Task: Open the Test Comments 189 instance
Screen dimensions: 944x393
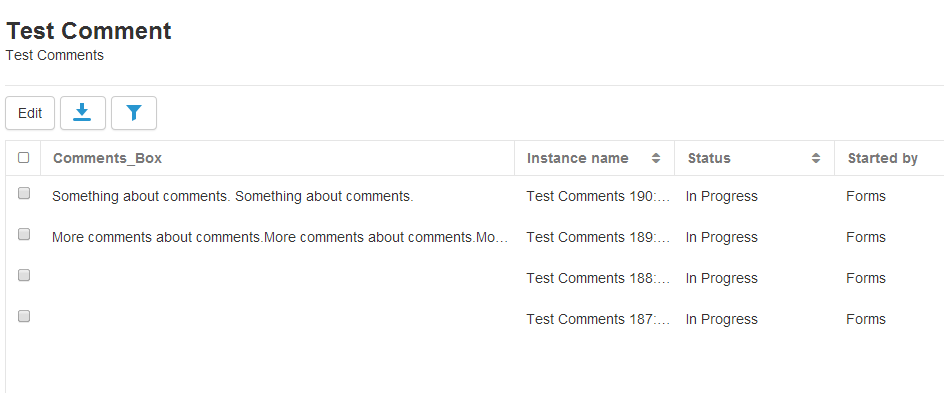Action: coord(598,237)
